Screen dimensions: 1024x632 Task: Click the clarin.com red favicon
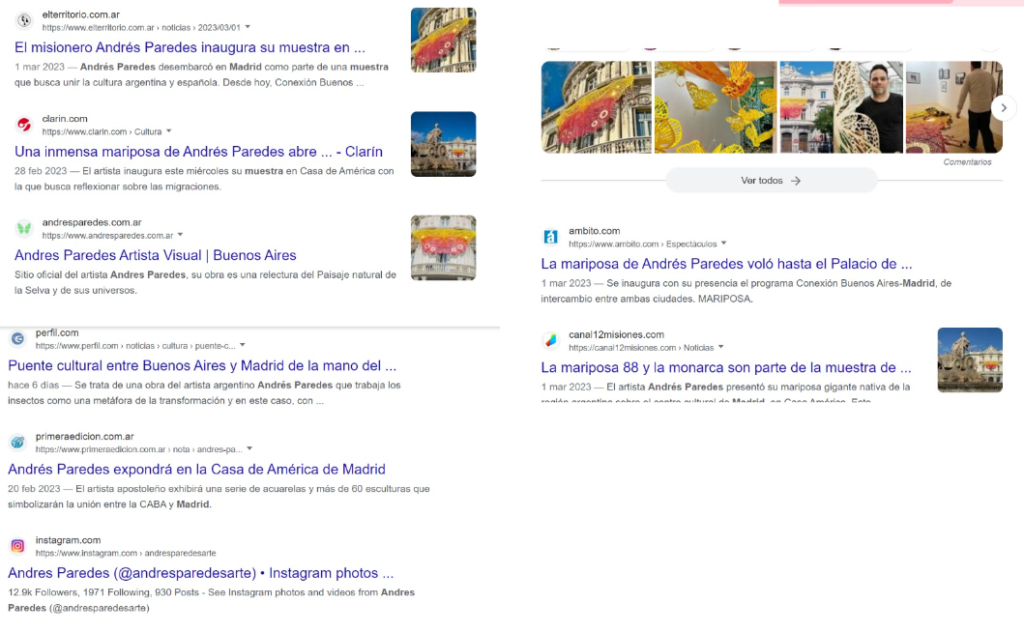click(x=24, y=125)
